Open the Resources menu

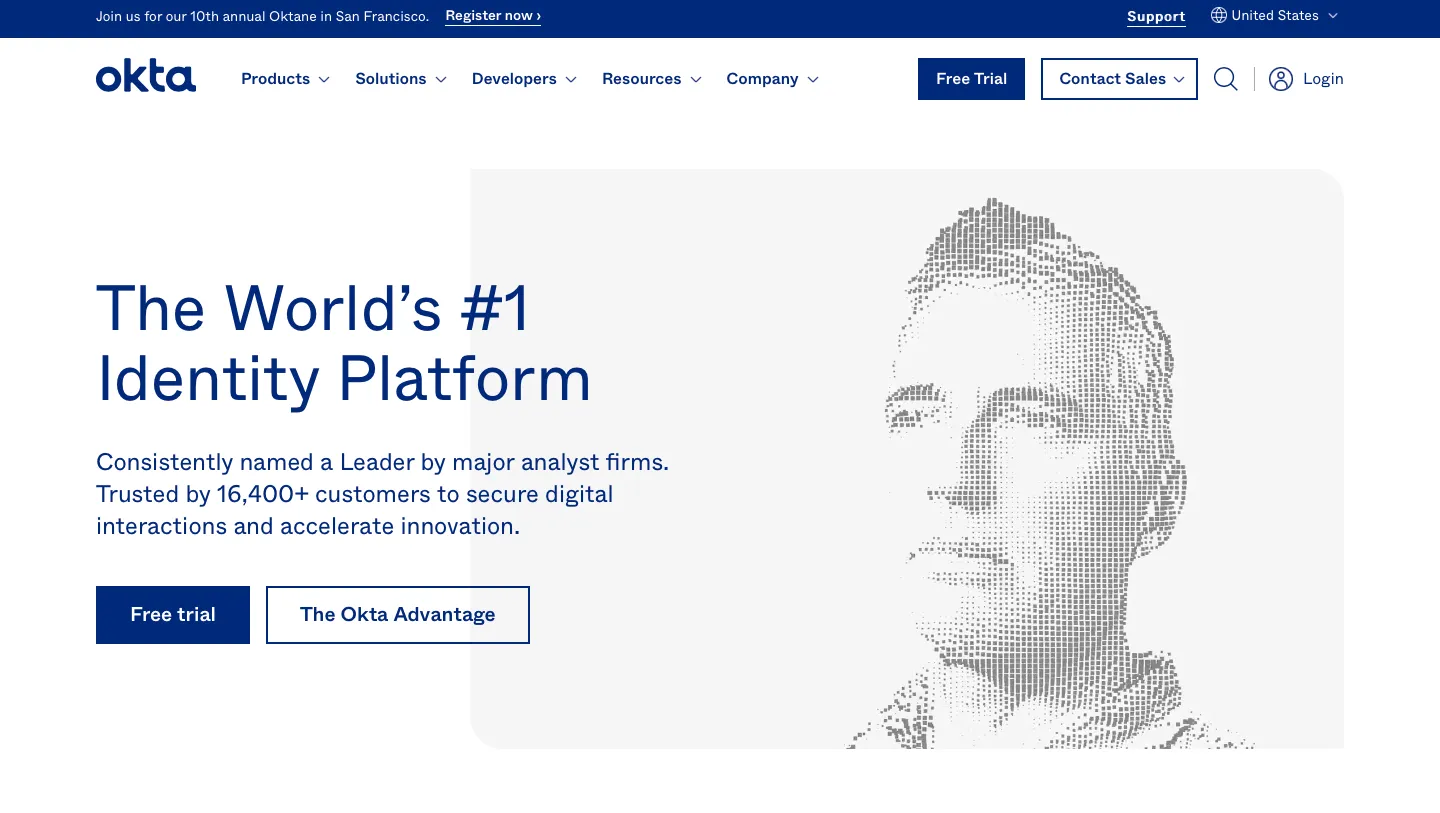(x=652, y=79)
